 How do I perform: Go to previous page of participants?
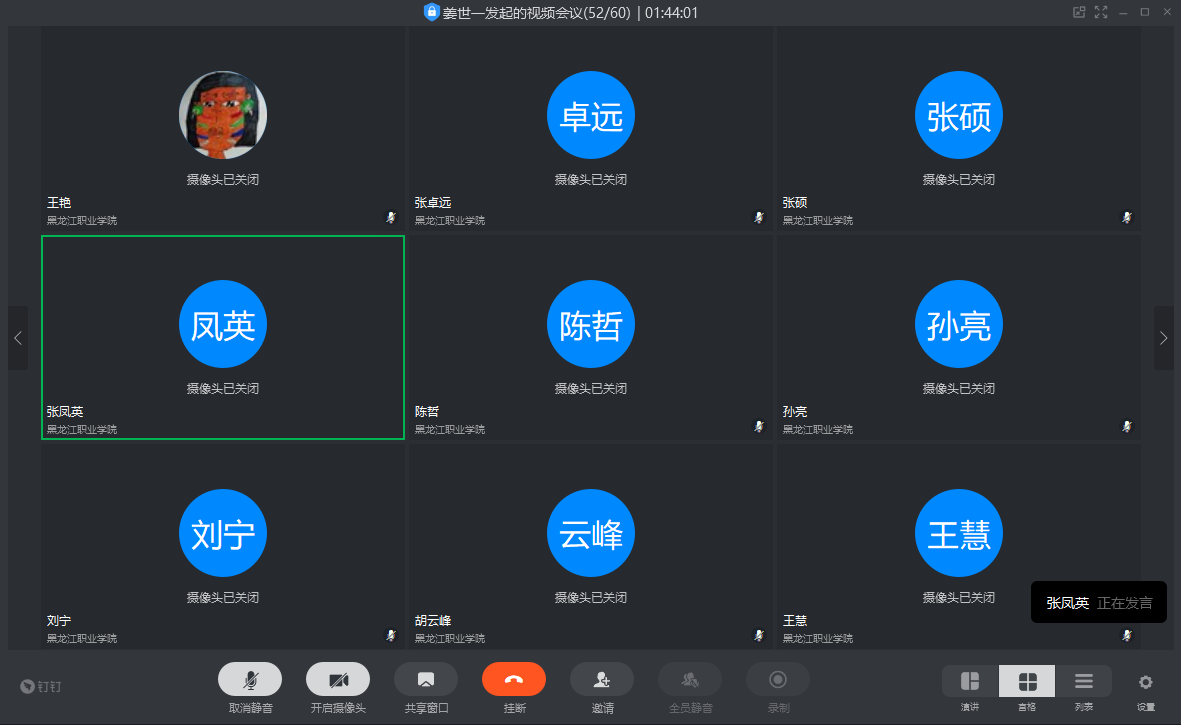(x=18, y=338)
